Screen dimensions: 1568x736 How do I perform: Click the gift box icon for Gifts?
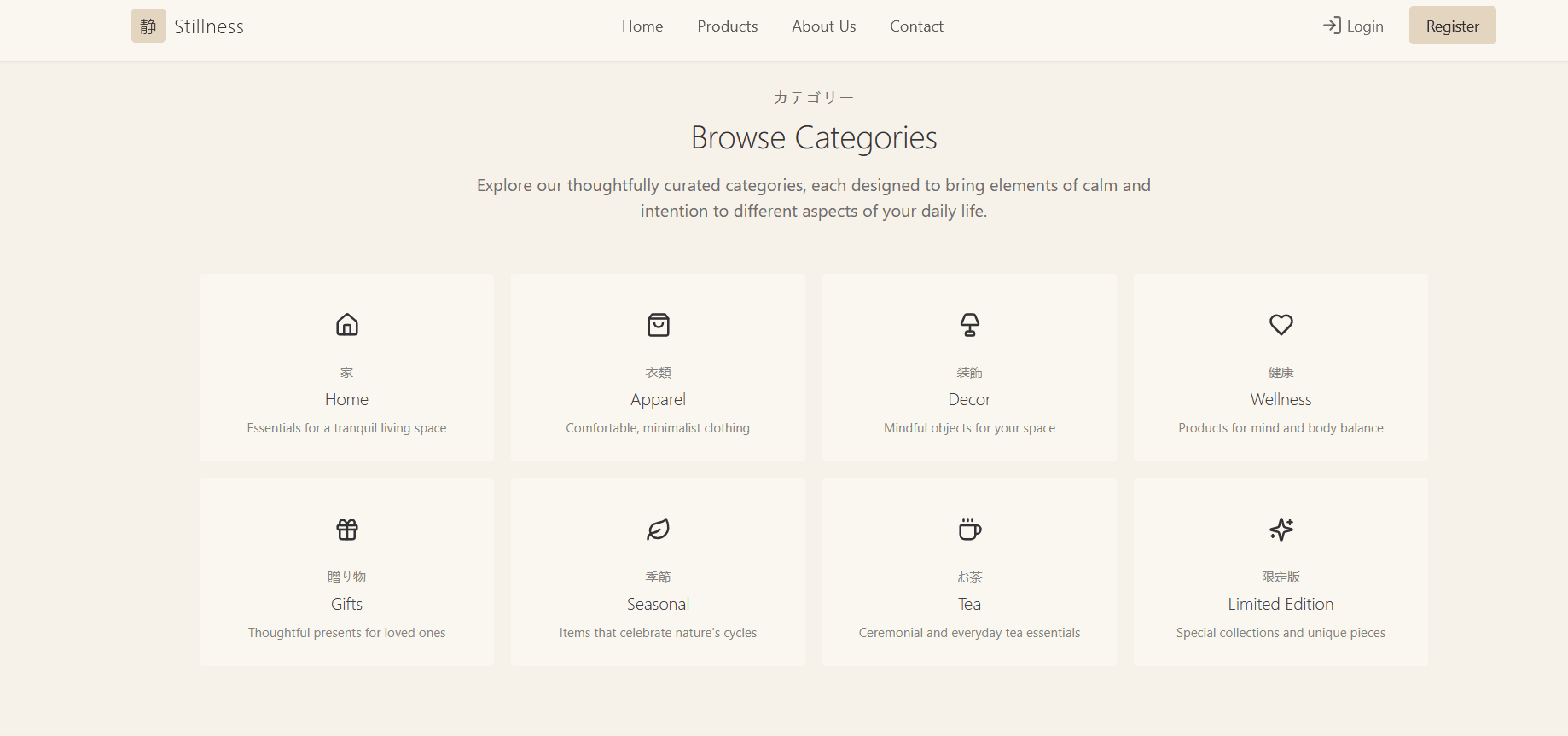click(x=347, y=530)
